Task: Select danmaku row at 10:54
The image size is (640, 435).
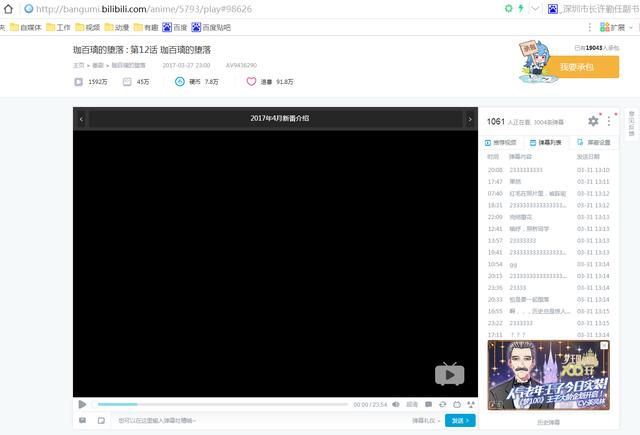Action: click(549, 264)
